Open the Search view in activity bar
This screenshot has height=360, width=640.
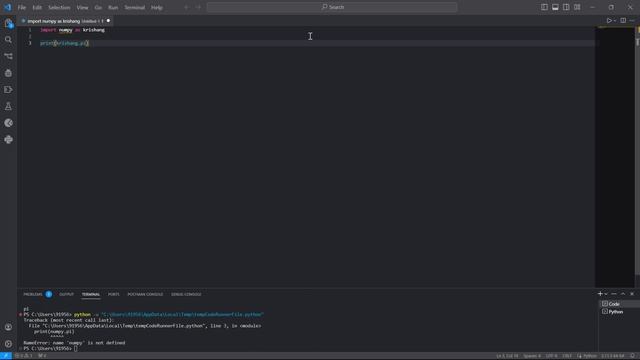pos(8,40)
